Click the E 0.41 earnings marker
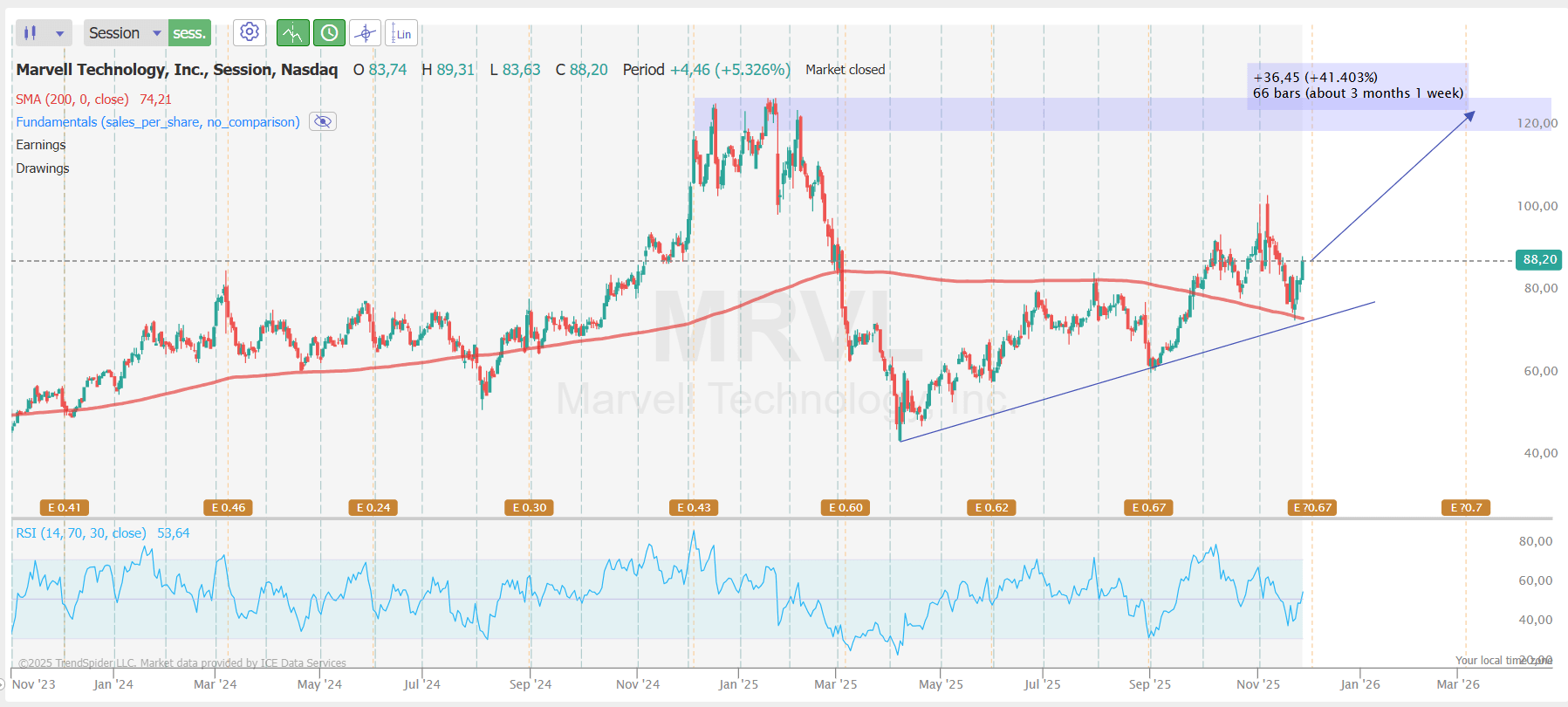The image size is (1568, 707). coord(65,507)
